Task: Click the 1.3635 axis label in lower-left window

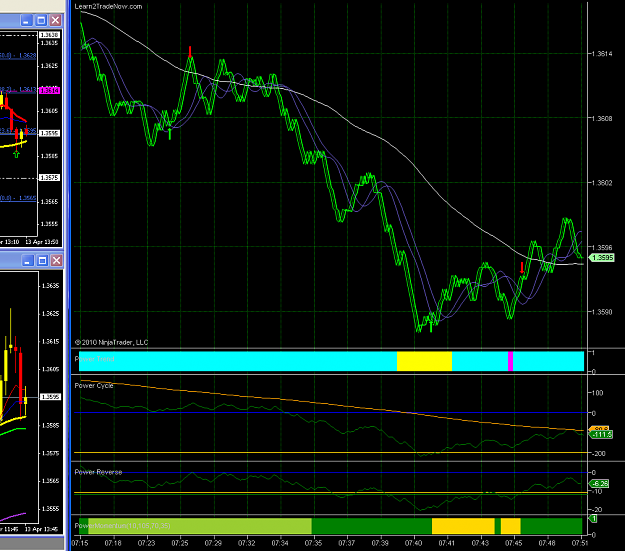Action: tap(50, 286)
